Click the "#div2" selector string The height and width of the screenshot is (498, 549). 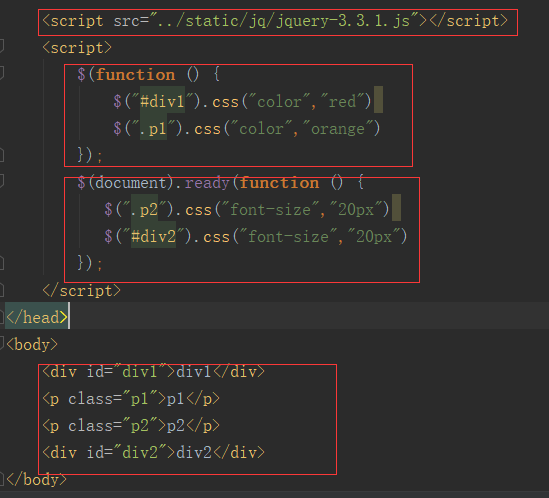(153, 237)
